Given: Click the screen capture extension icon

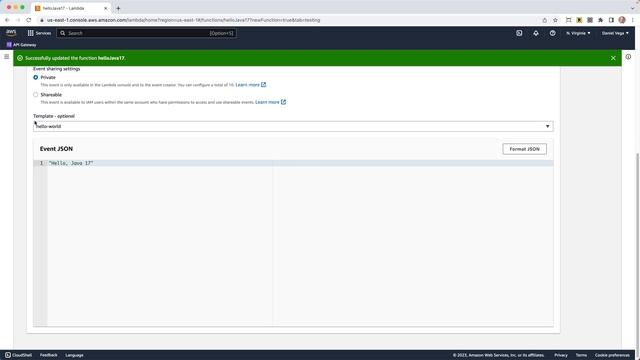Looking at the screenshot, I should click(x=568, y=20).
